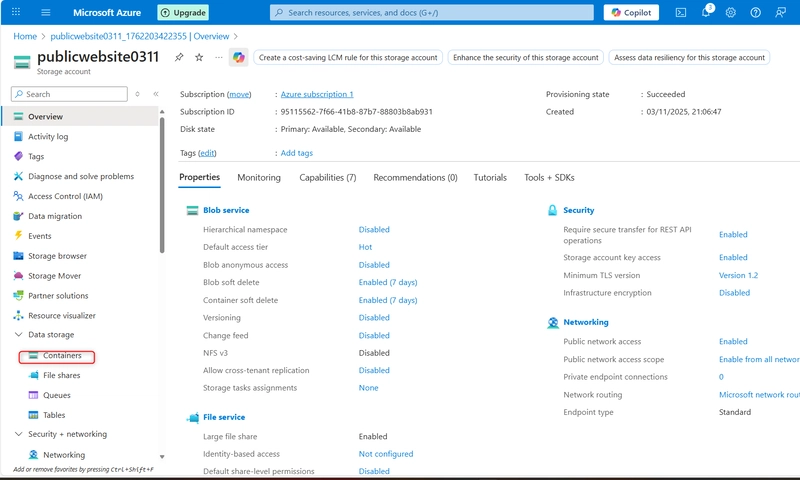Mark storage account as favorite star
This screenshot has height=480, width=800.
(x=199, y=57)
